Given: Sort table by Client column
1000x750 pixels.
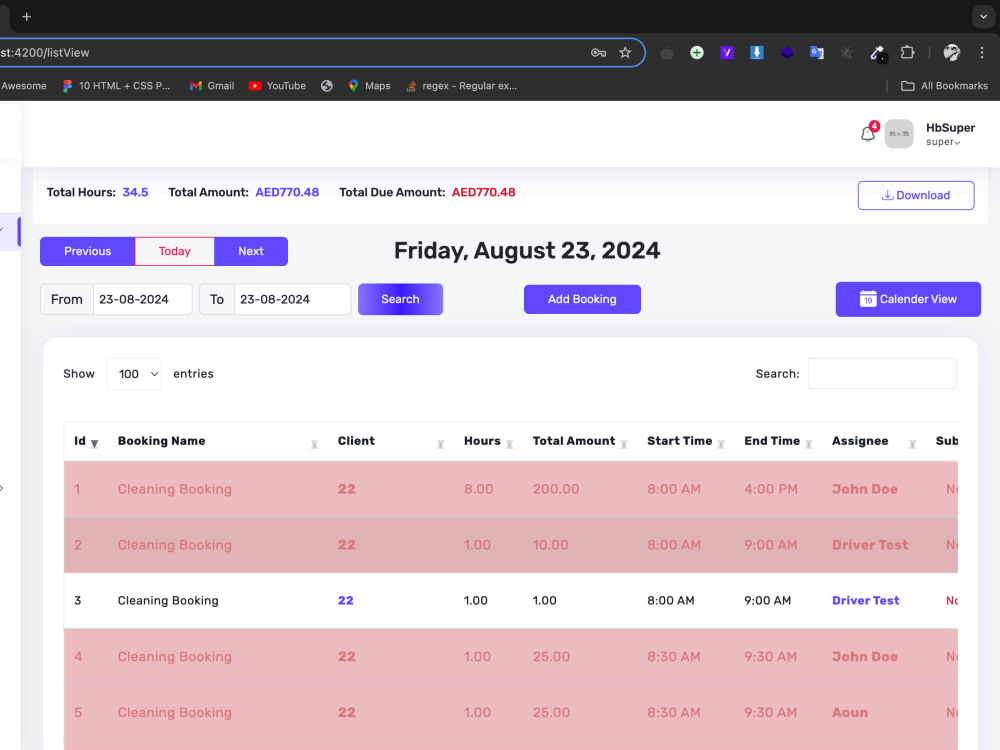Looking at the screenshot, I should (x=390, y=441).
